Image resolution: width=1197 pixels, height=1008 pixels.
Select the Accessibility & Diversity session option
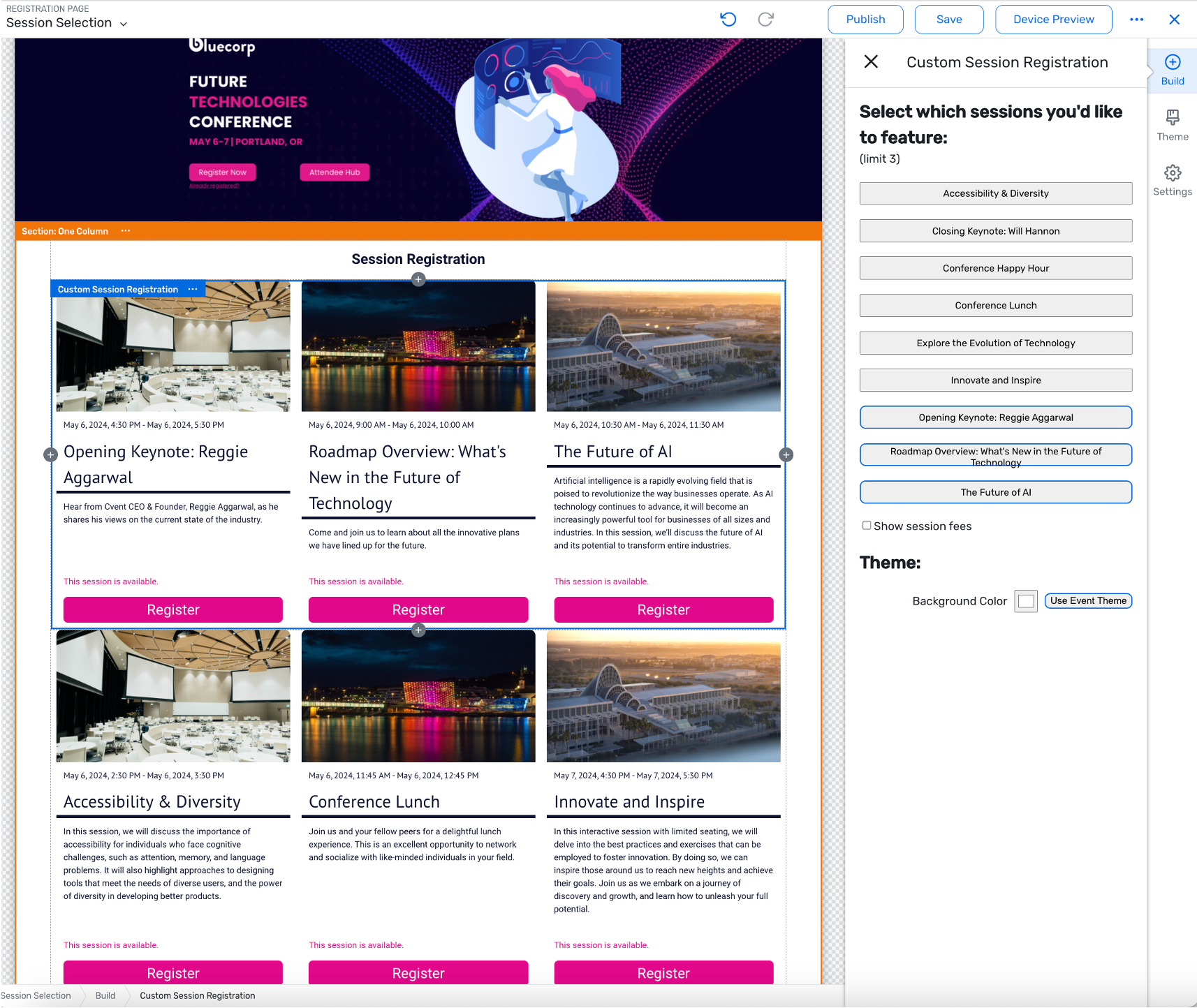pos(996,193)
